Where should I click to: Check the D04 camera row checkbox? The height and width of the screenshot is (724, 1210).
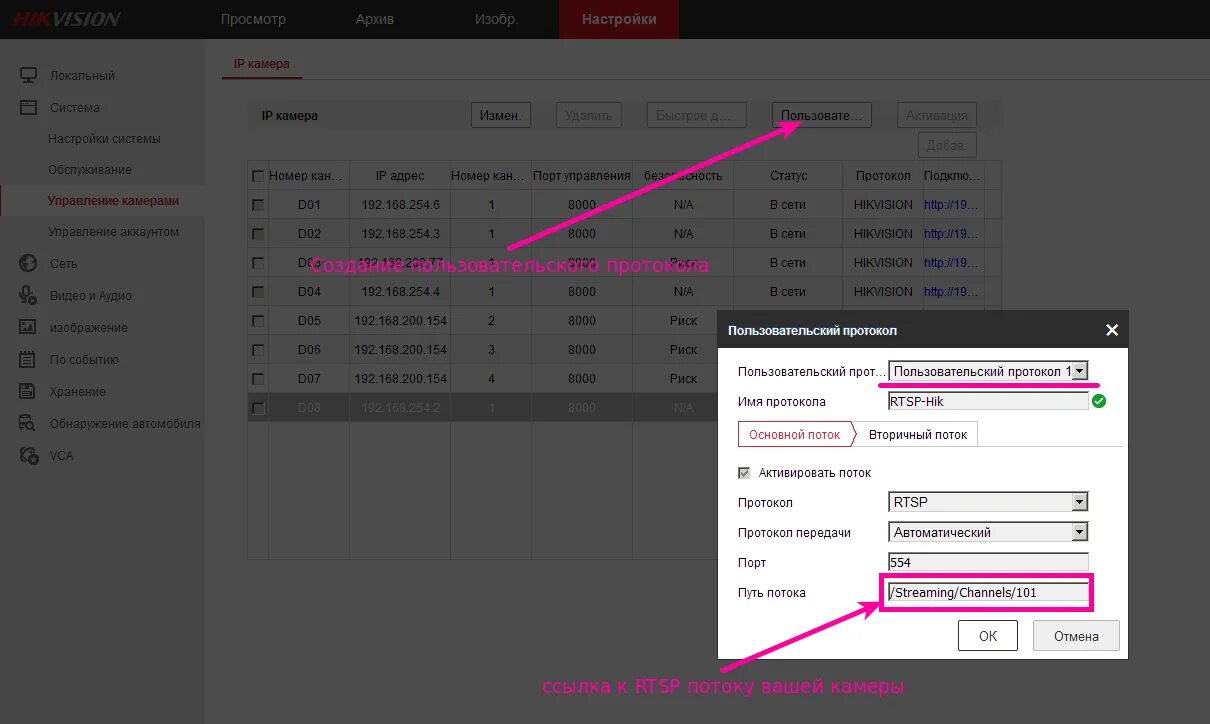click(x=258, y=292)
